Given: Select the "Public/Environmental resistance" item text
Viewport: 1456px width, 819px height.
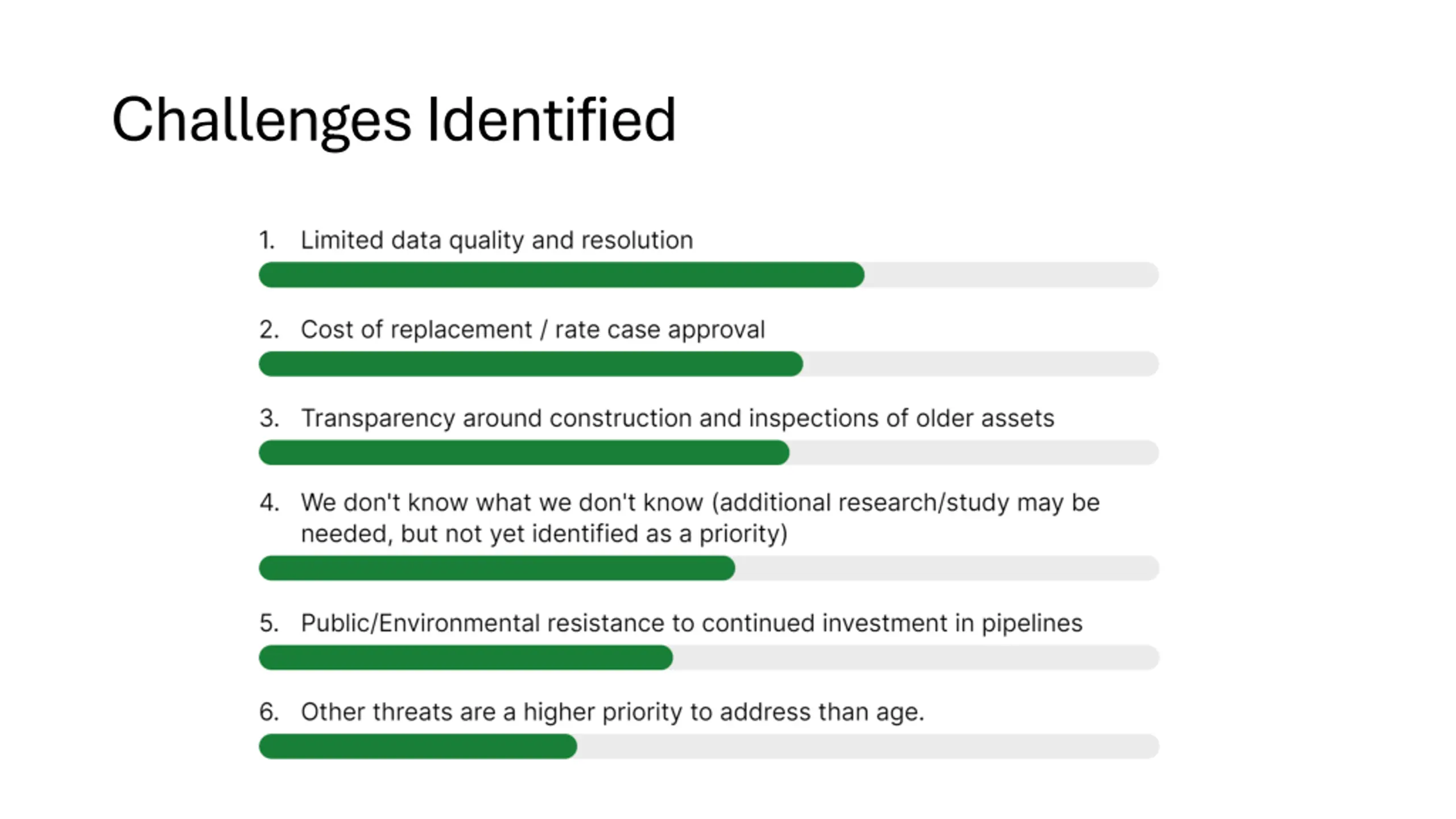Looking at the screenshot, I should [x=691, y=623].
